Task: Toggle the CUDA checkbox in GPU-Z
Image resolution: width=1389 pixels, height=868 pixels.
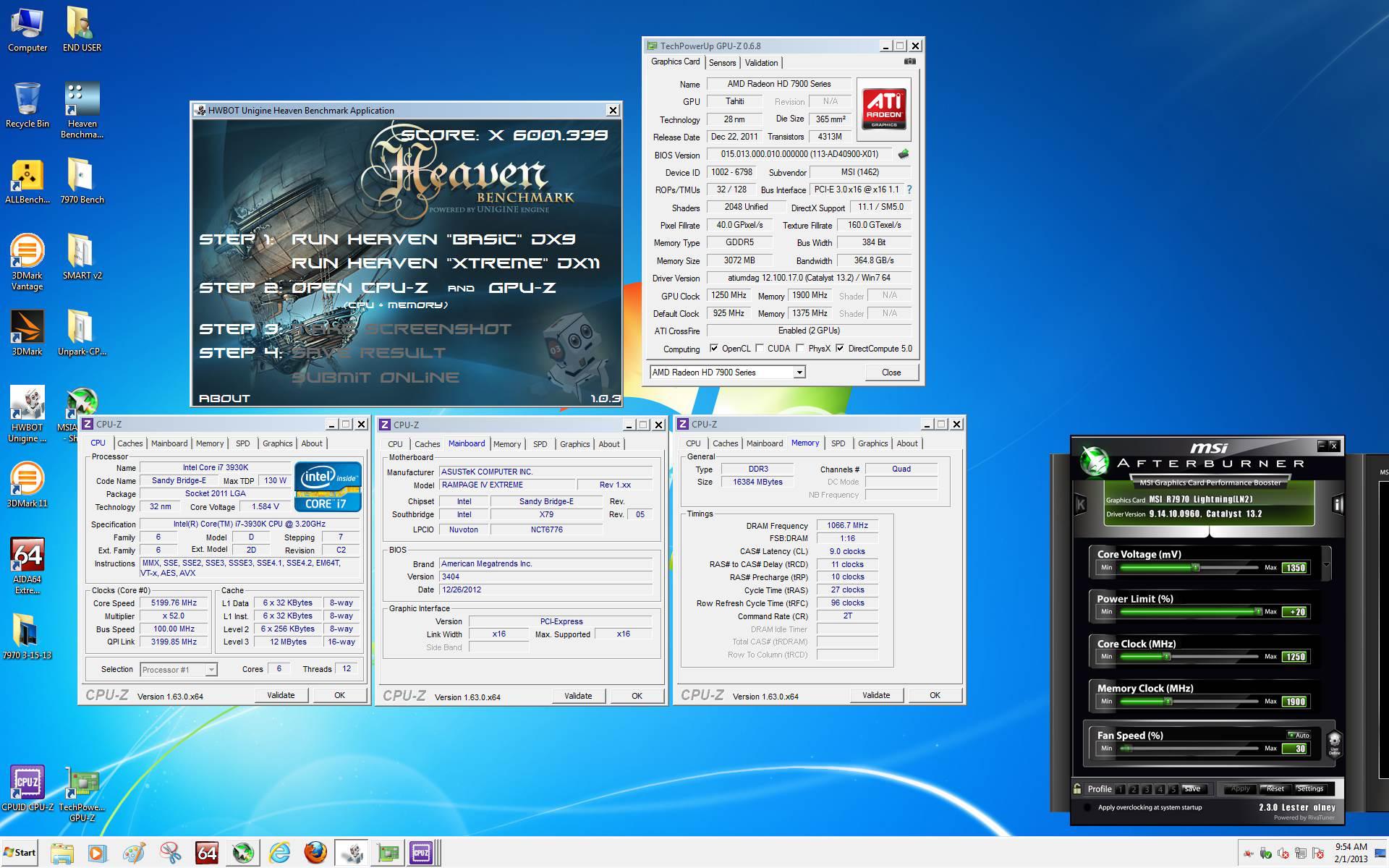Action: pos(760,349)
